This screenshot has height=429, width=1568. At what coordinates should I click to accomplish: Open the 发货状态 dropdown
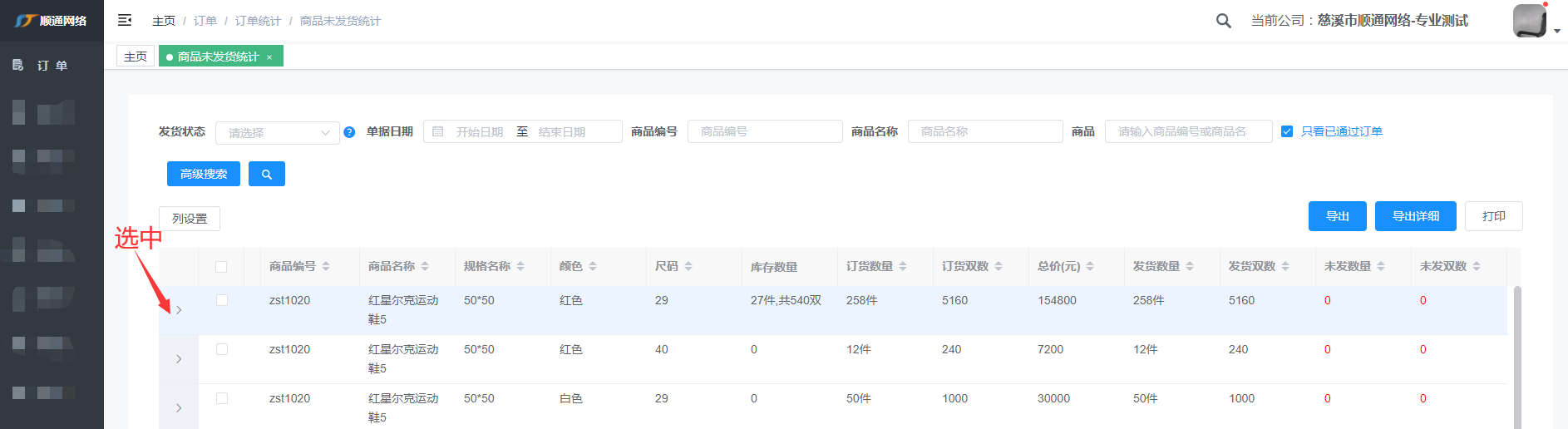point(277,132)
